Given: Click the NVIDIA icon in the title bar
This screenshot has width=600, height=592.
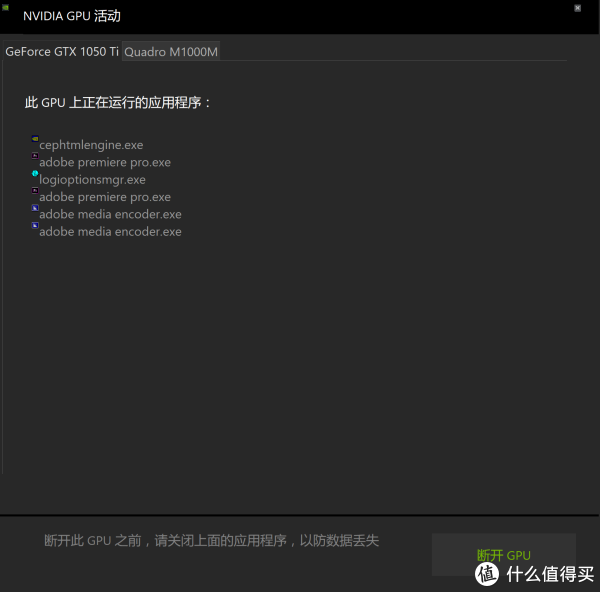Looking at the screenshot, I should point(5,7).
